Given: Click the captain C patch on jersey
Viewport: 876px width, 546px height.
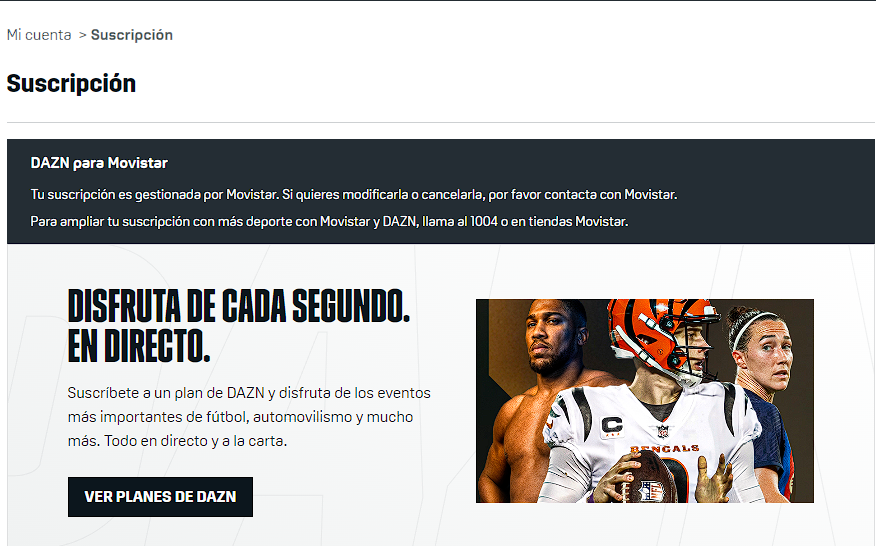Looking at the screenshot, I should 611,427.
